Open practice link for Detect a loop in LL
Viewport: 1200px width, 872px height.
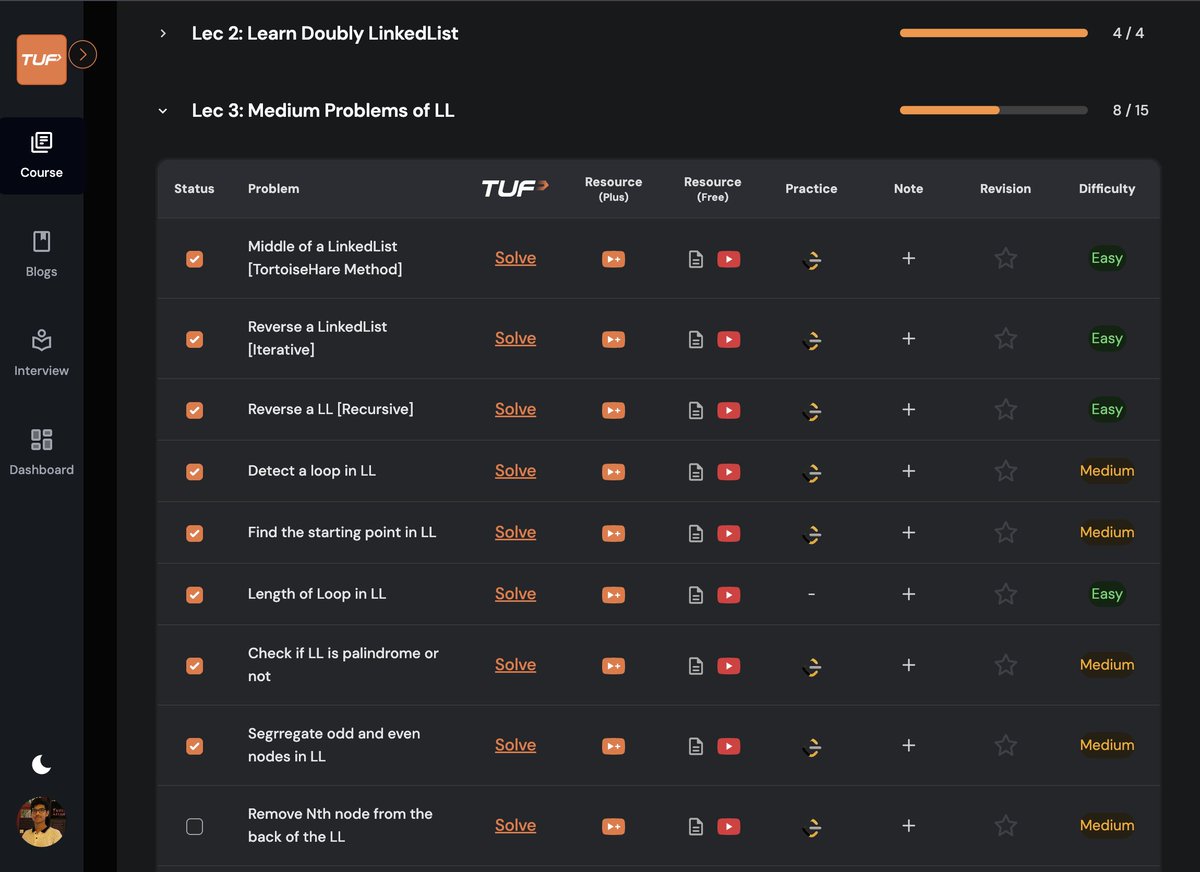tap(812, 472)
